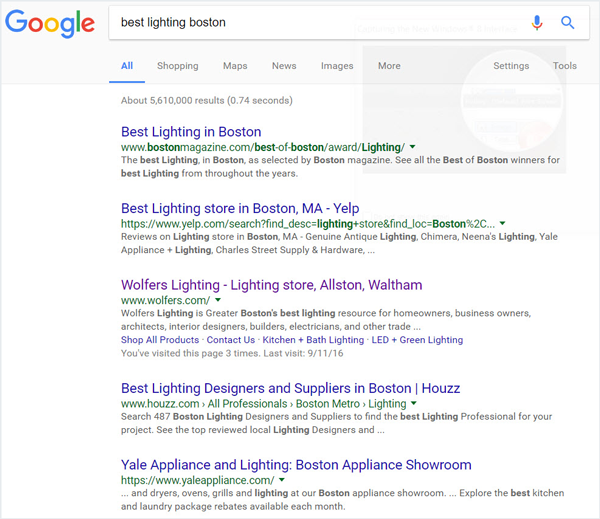Open search Settings

(x=511, y=66)
